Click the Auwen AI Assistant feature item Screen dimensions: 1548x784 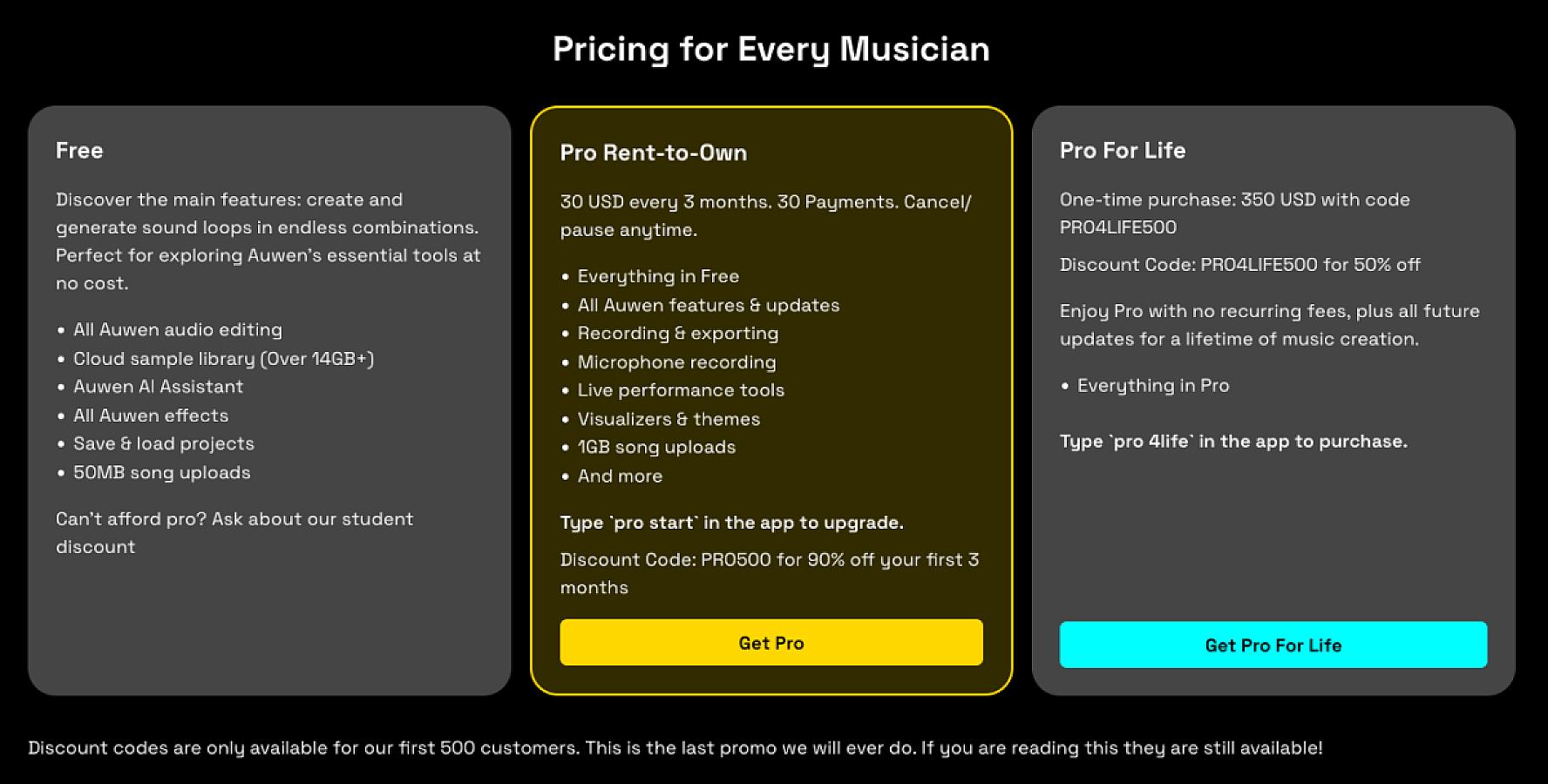coord(158,387)
